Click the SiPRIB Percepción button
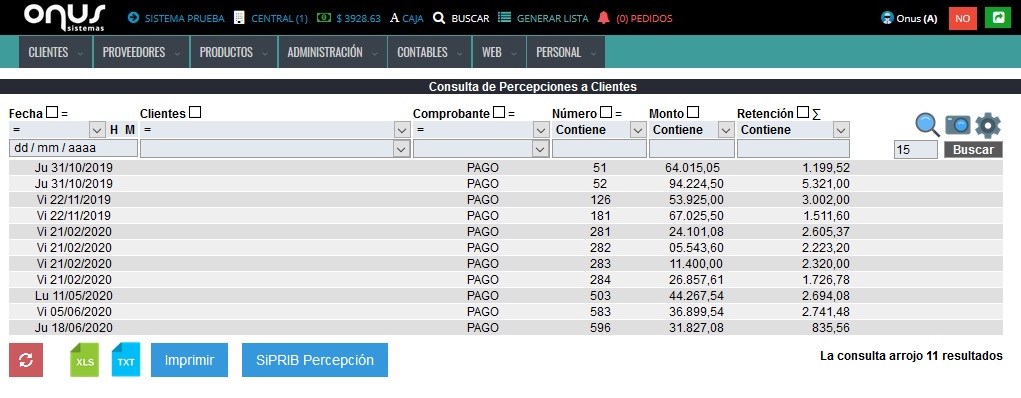The width and height of the screenshot is (1021, 398). tap(315, 360)
